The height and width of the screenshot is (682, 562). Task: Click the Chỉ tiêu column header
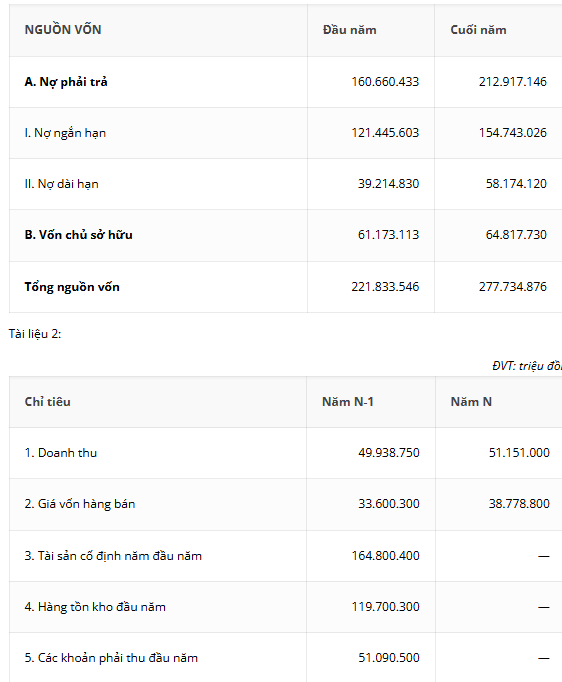47,401
